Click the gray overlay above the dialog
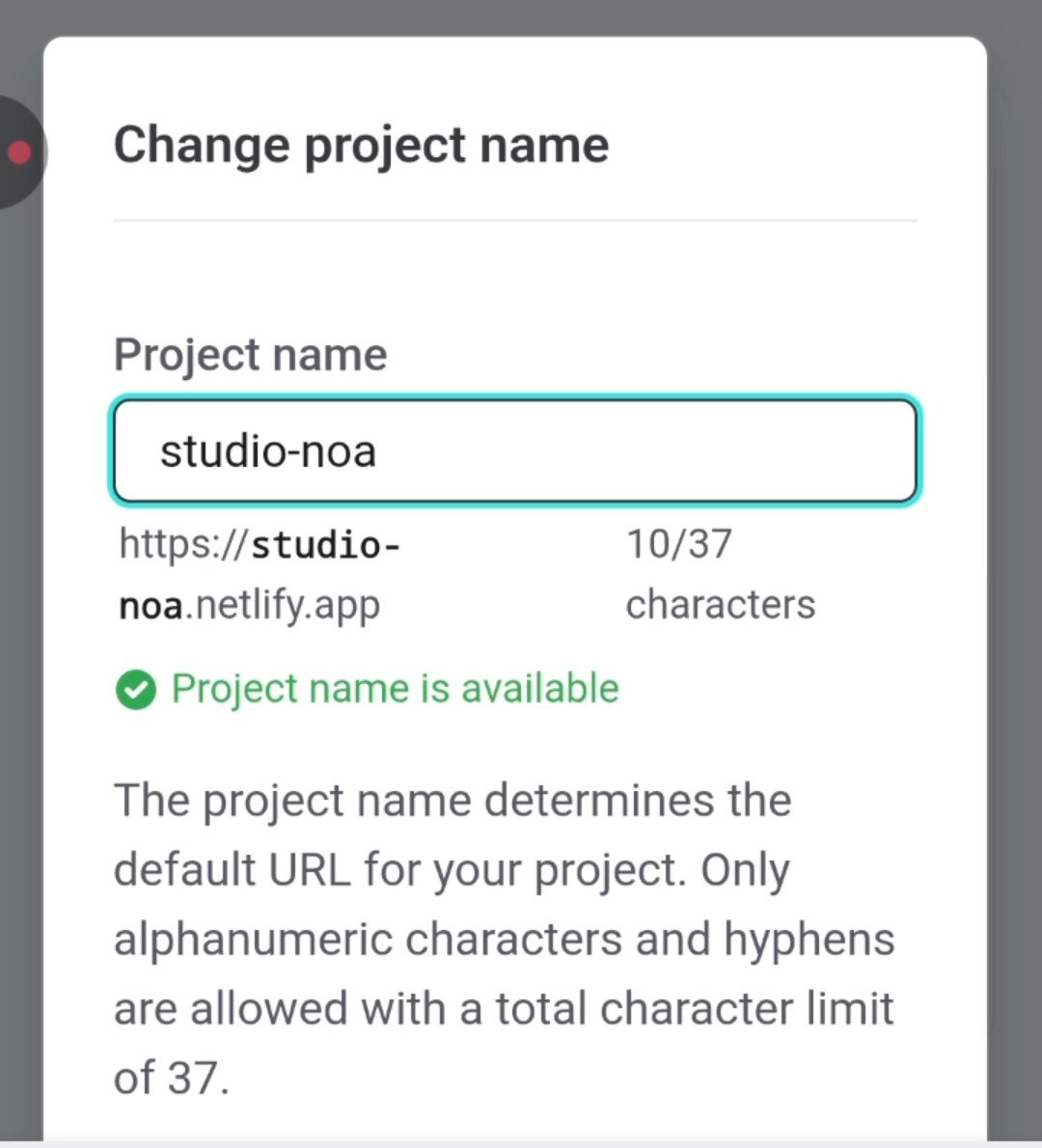 [x=520, y=16]
